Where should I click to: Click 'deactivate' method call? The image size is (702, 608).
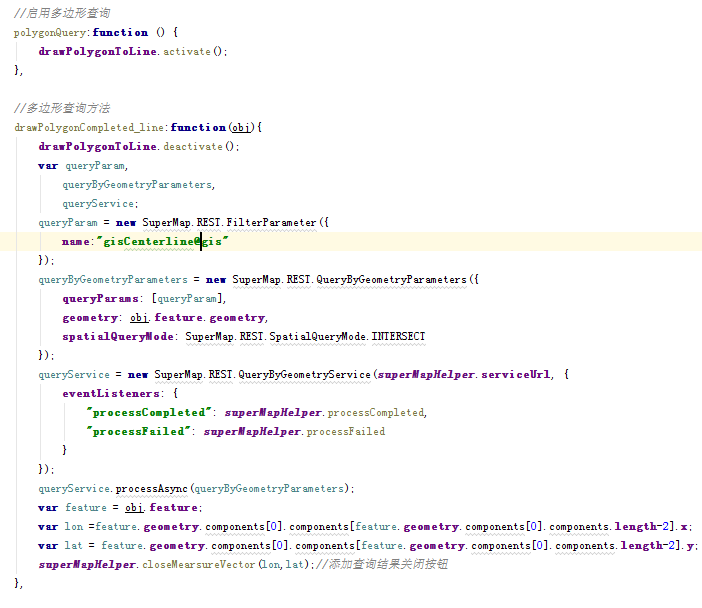193,146
